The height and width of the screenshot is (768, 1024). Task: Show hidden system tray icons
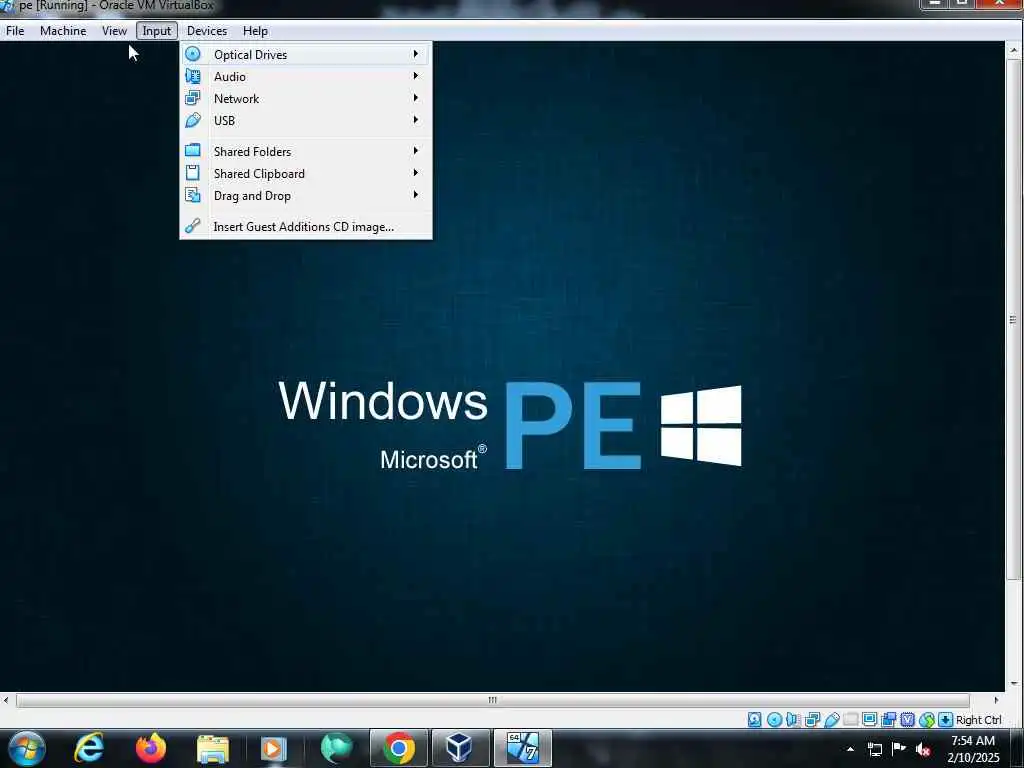(x=850, y=749)
